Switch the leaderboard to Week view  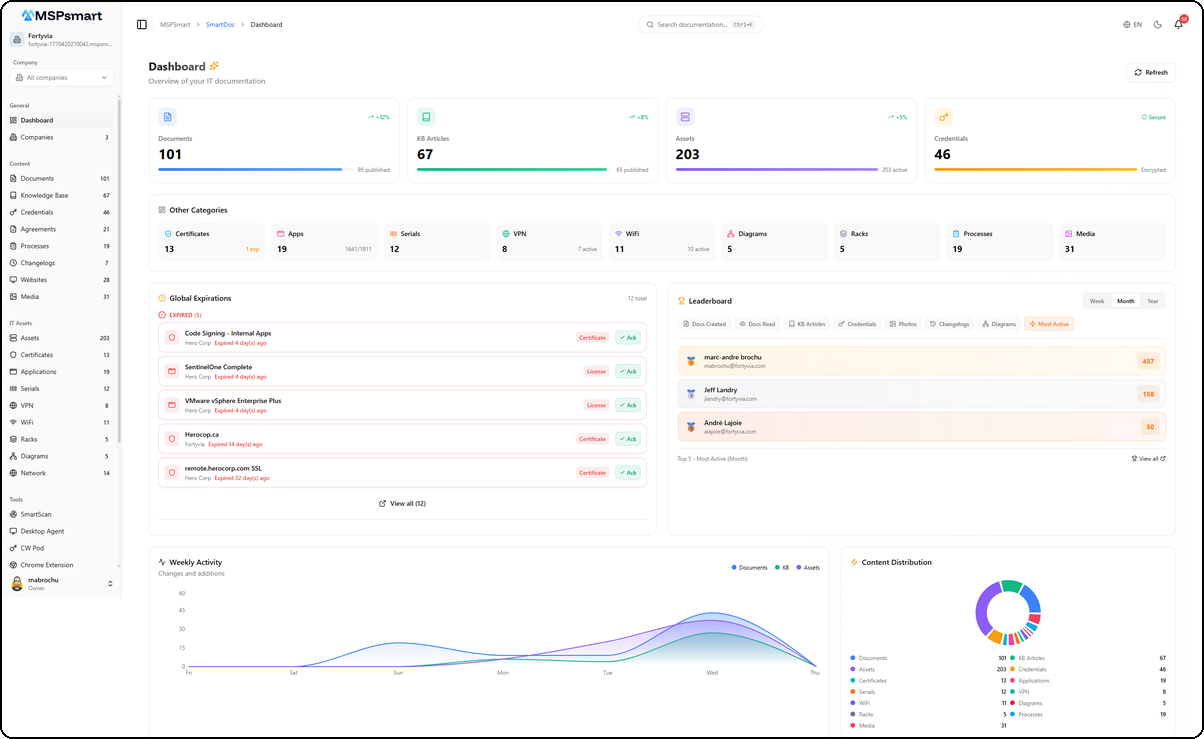click(x=1096, y=300)
